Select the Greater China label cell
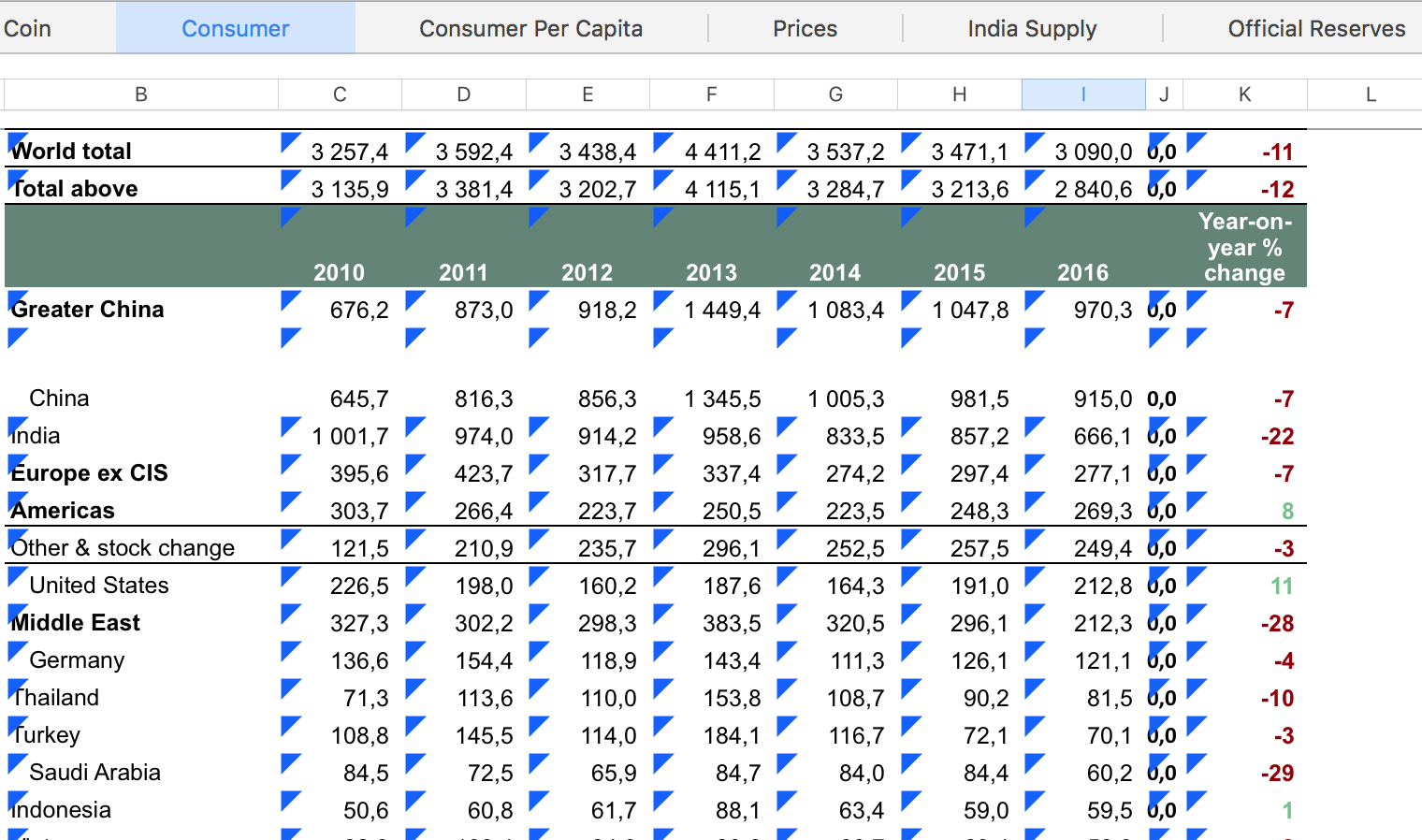The width and height of the screenshot is (1422, 840). point(87,310)
